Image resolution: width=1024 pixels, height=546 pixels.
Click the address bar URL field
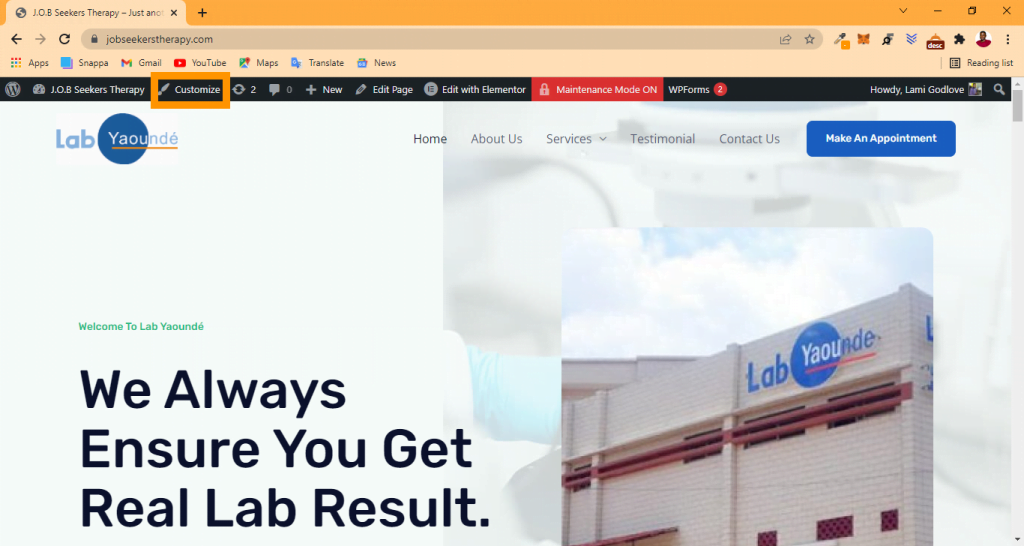(x=431, y=39)
